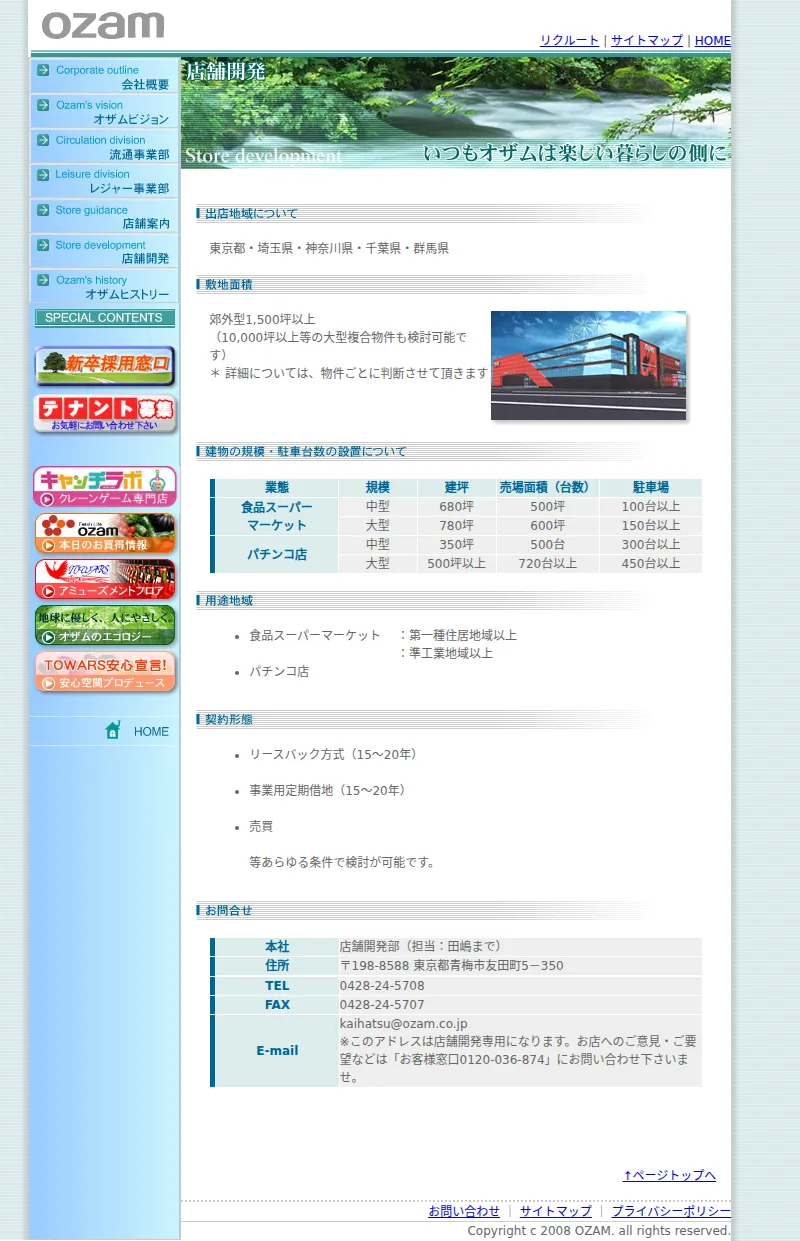
Task: Open the オザムのエコロジー banner
Action: pos(105,625)
